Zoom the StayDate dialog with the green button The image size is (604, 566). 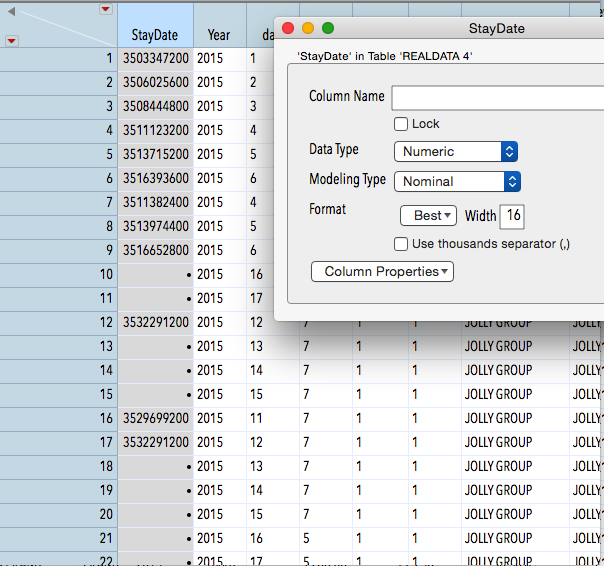pyautogui.click(x=328, y=28)
